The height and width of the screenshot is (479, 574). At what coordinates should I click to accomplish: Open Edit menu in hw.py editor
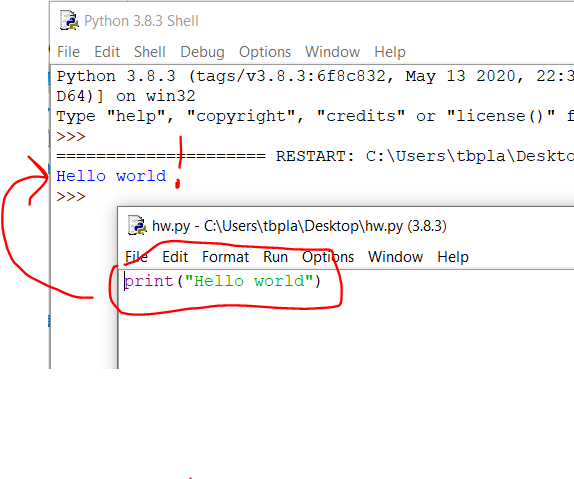pos(175,257)
